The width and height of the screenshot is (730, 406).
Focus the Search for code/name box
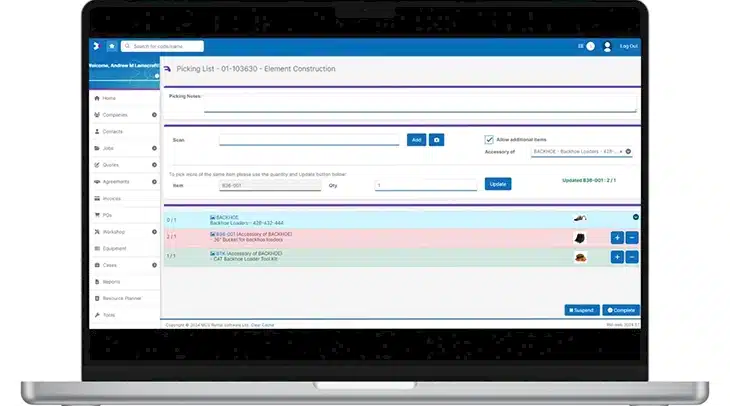pos(162,46)
